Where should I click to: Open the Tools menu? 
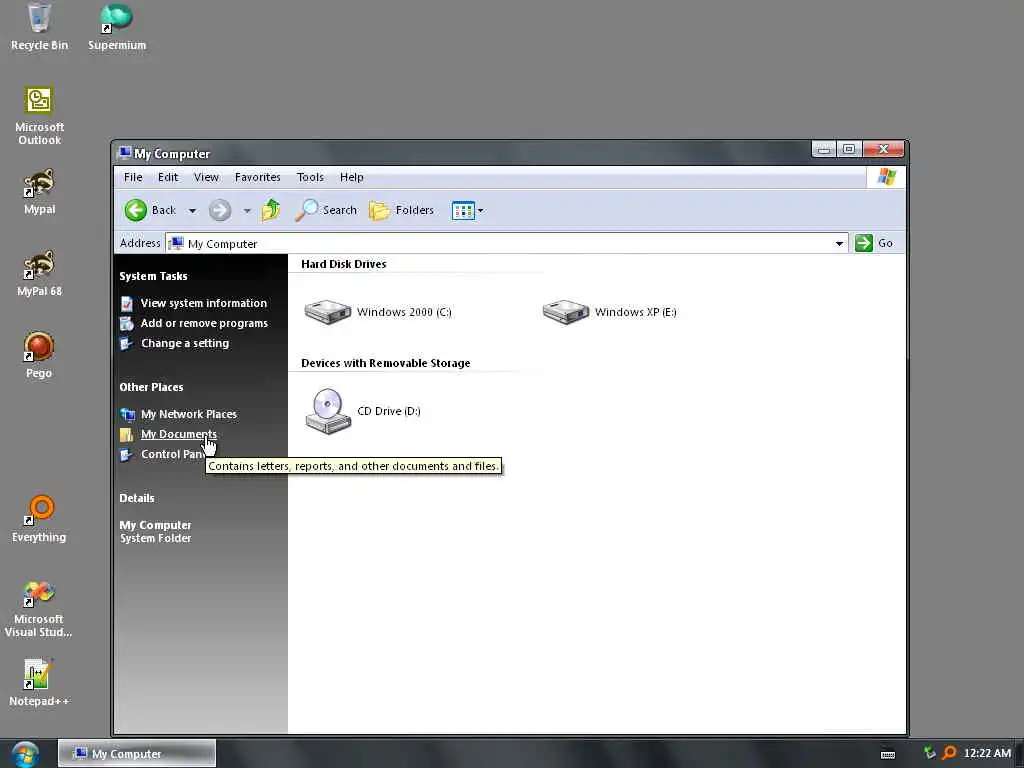(x=310, y=177)
